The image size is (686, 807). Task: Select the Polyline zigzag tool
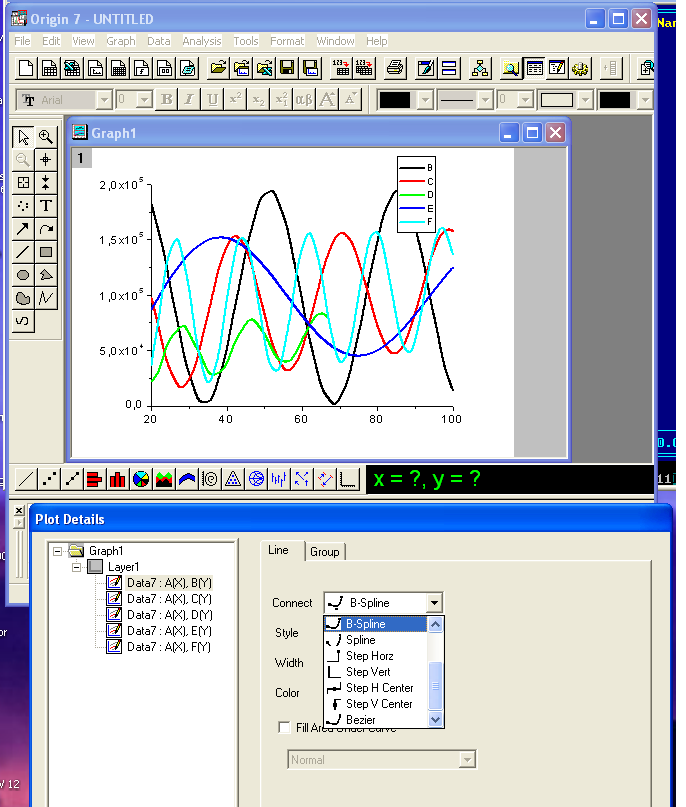(46, 298)
